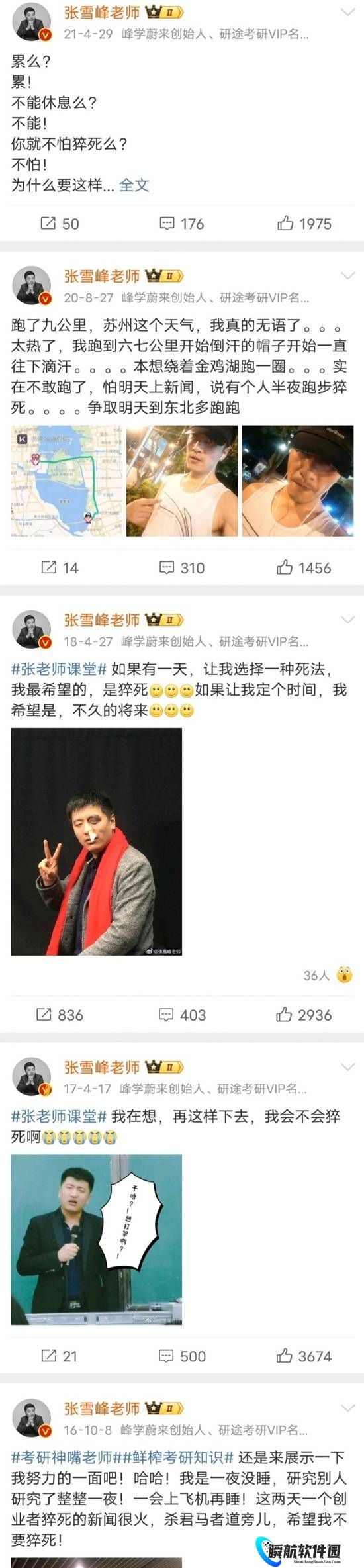Open the Jinji Lake running route map thumbnail
The height and width of the screenshot is (1568, 364).
tap(66, 481)
